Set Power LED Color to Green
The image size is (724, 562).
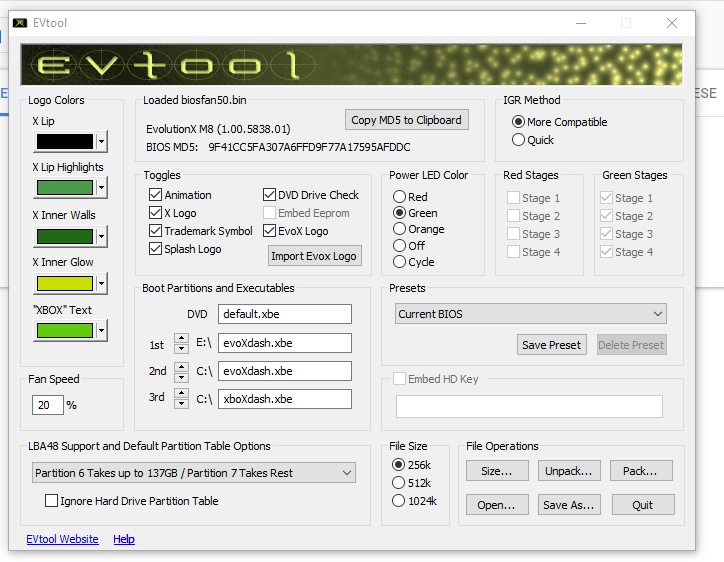(416, 213)
